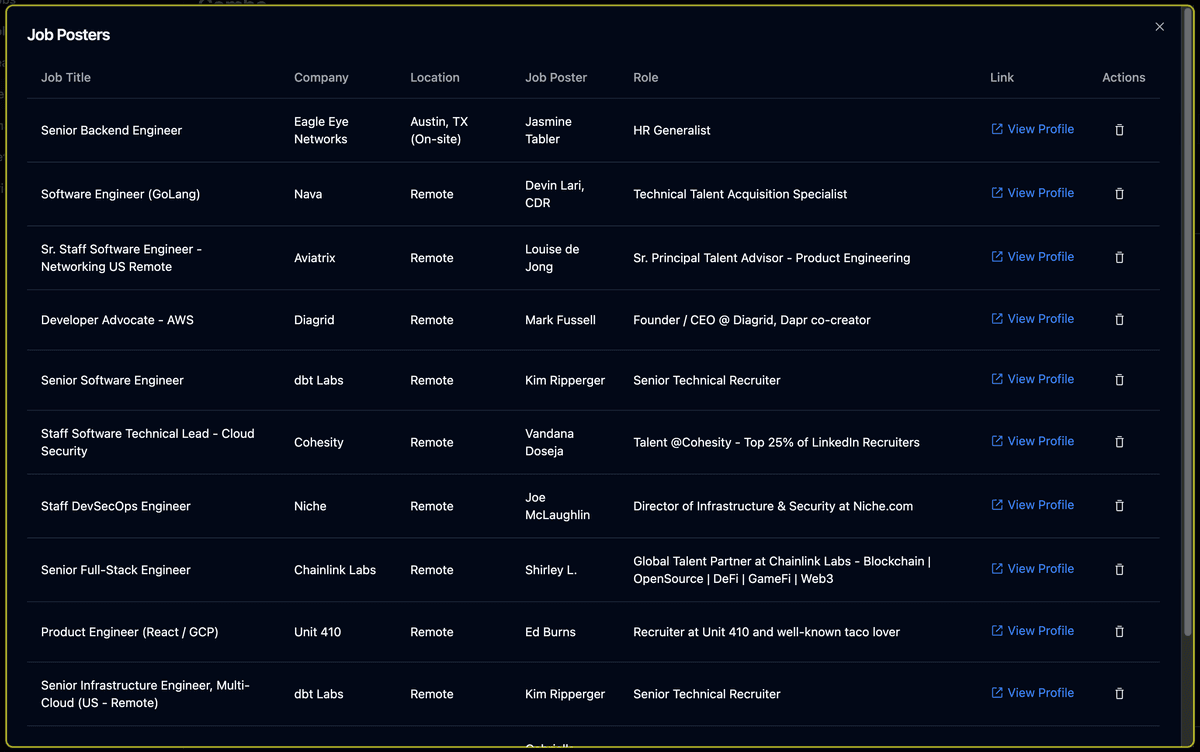Remove the Aviatrix job poster entry
This screenshot has height=752, width=1200.
1119,258
